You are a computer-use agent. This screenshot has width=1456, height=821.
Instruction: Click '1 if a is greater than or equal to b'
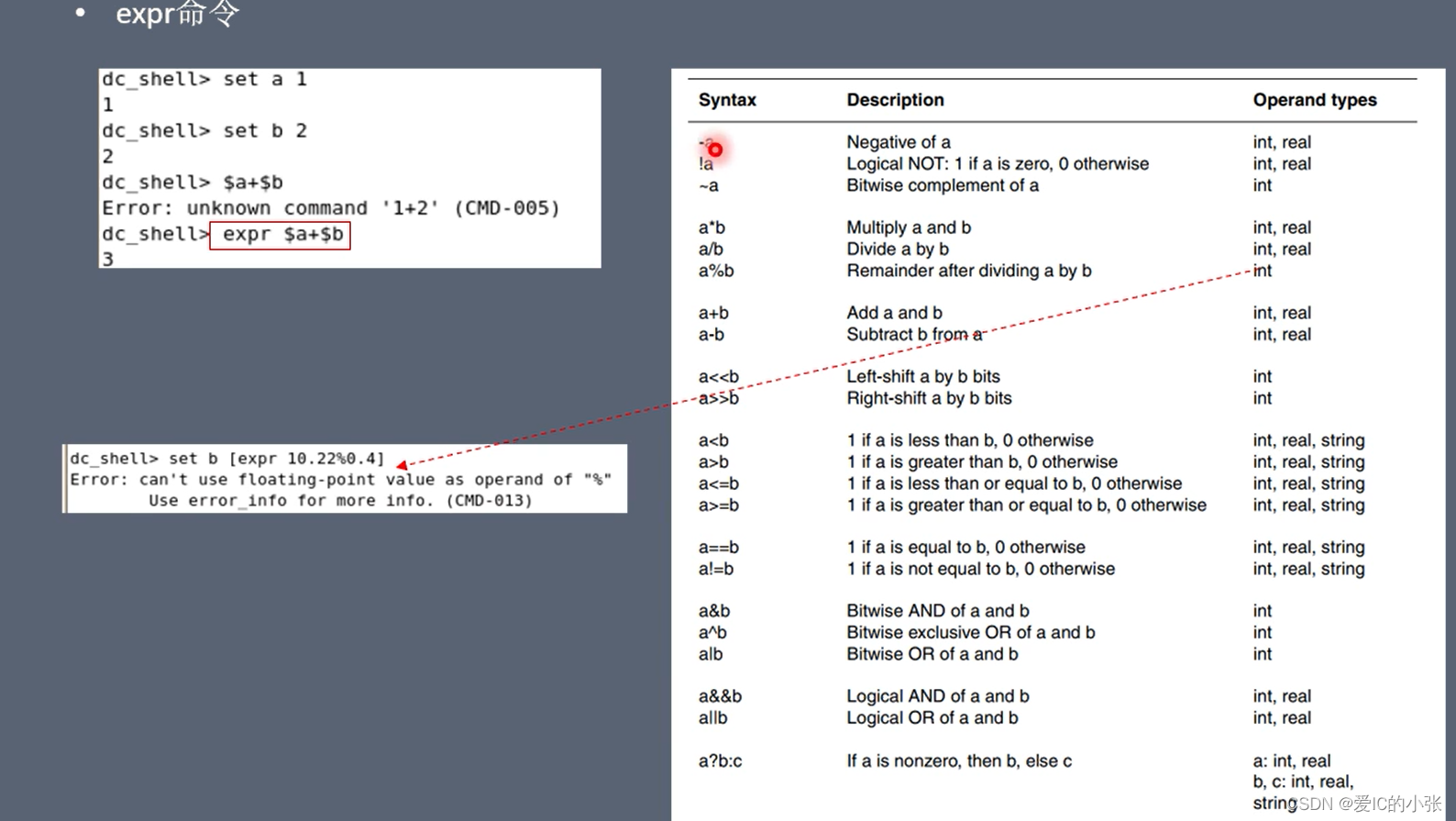tap(1027, 505)
